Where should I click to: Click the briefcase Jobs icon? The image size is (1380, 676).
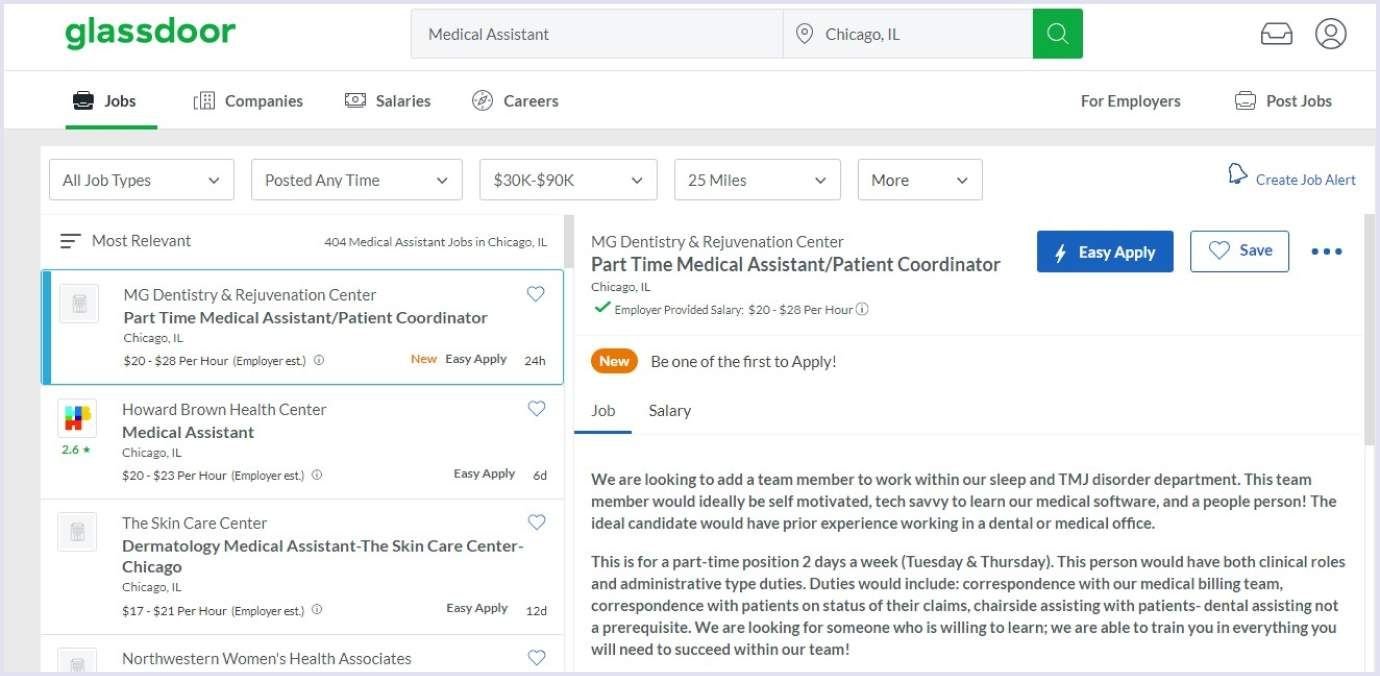click(83, 101)
